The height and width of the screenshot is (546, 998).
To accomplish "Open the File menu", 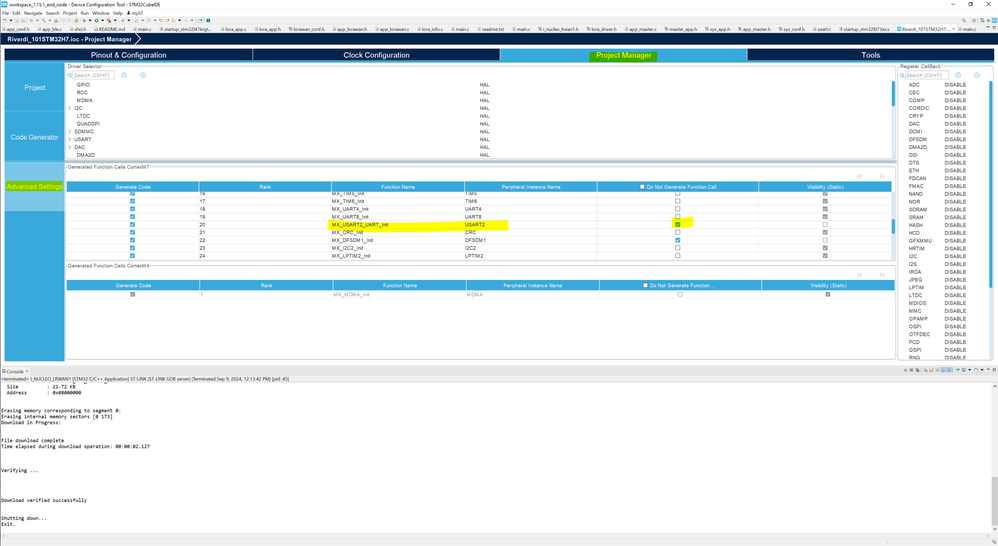I will pyautogui.click(x=6, y=13).
